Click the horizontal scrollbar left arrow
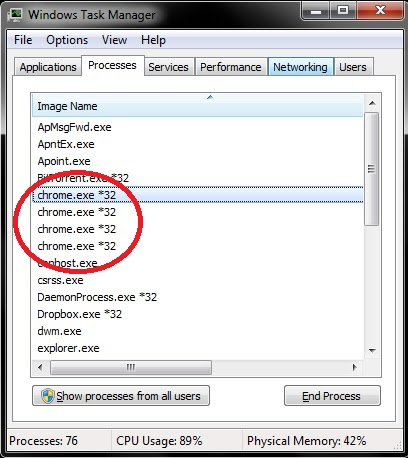 [40, 367]
